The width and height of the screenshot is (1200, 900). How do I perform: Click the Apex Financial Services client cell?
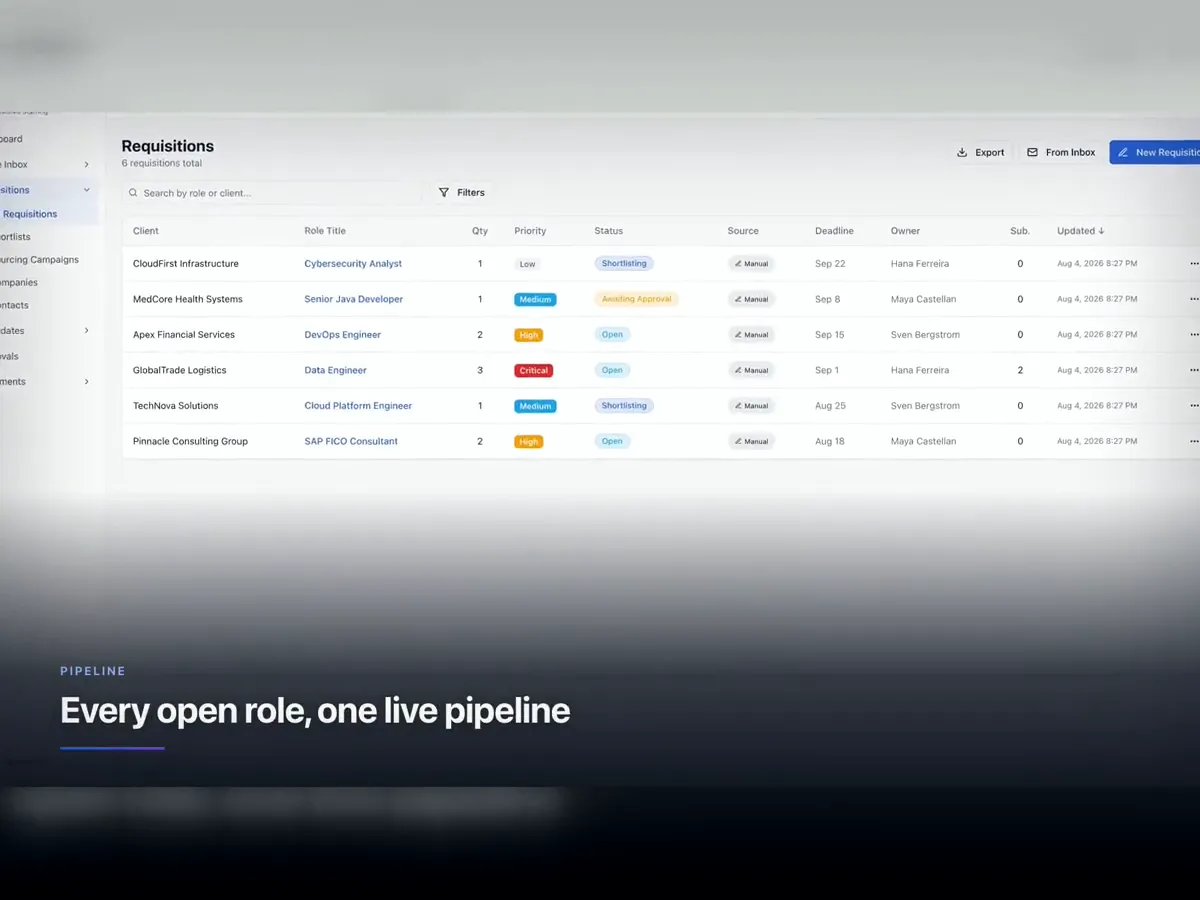[x=184, y=335]
